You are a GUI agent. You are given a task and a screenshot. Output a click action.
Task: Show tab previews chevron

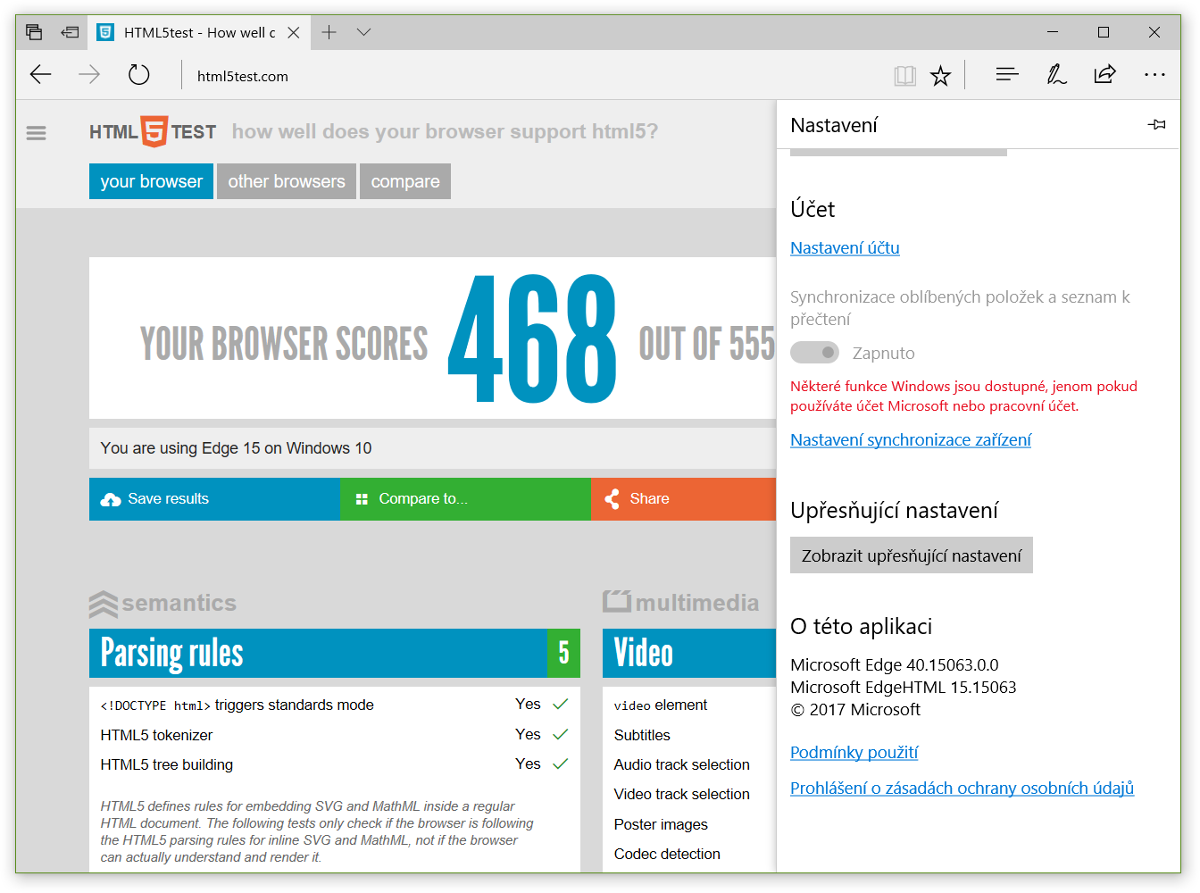[364, 32]
